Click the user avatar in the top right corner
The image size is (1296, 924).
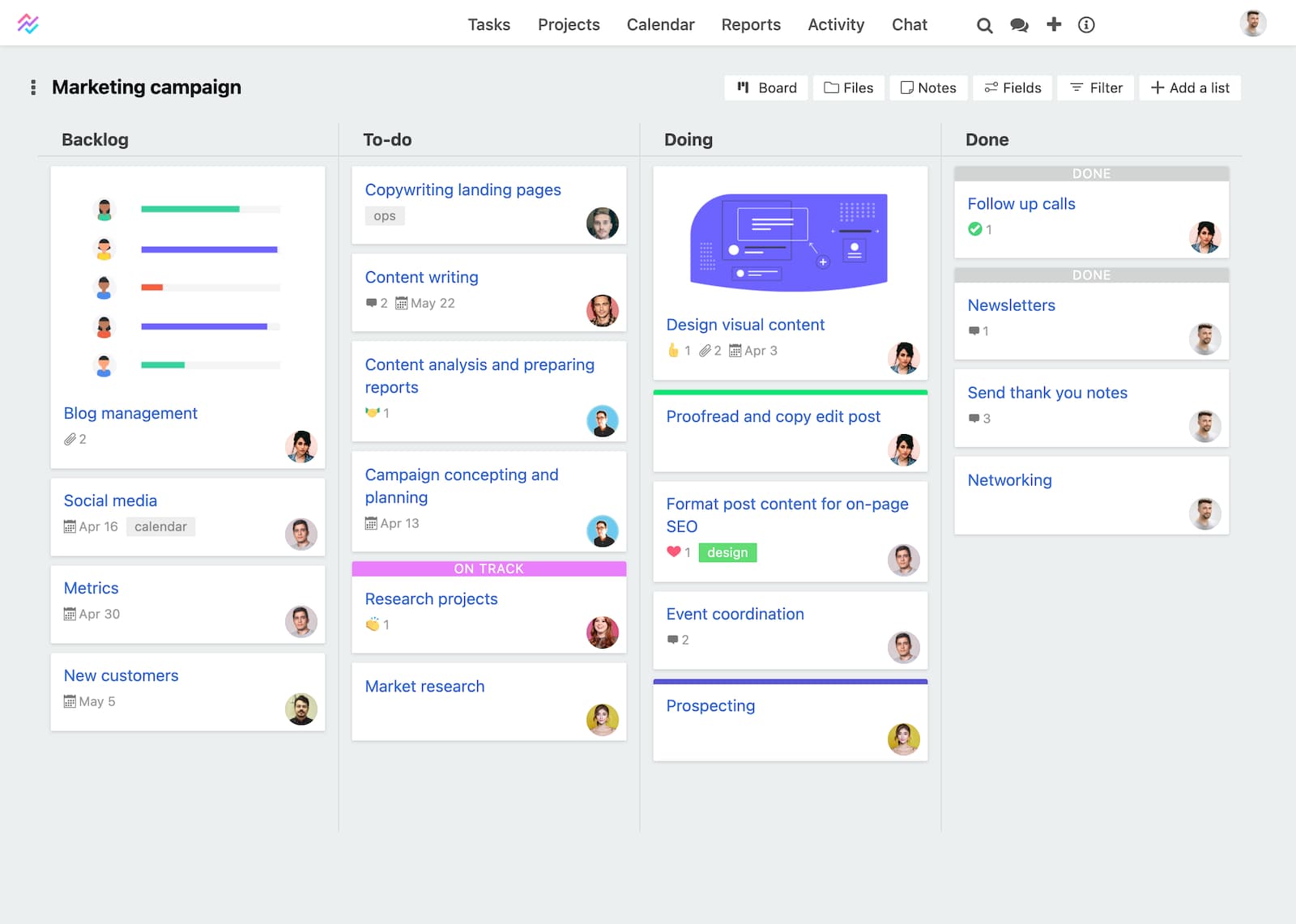(x=1253, y=23)
